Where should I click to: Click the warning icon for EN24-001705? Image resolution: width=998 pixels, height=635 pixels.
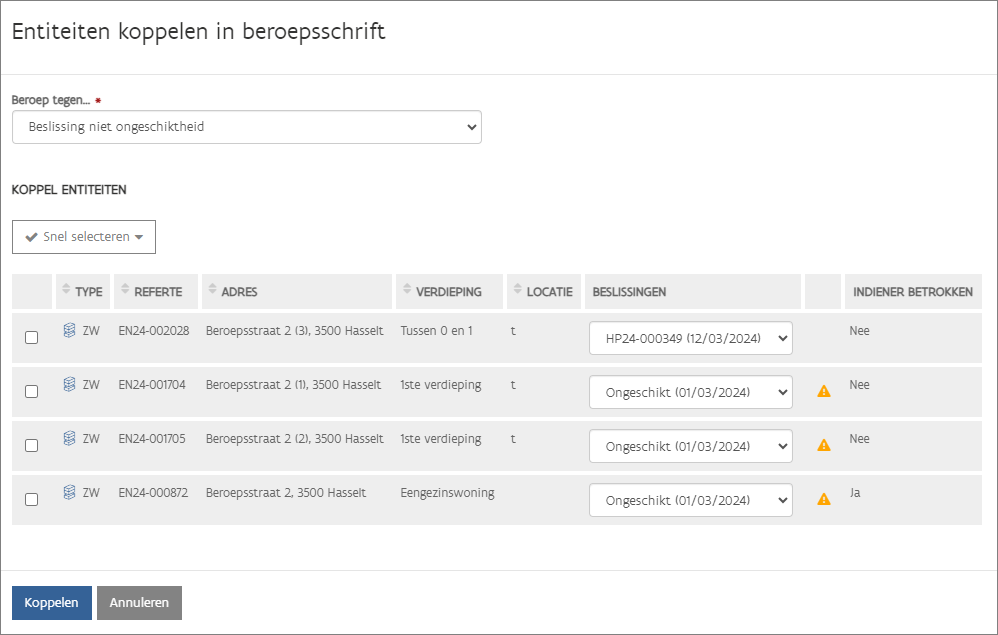[x=824, y=446]
